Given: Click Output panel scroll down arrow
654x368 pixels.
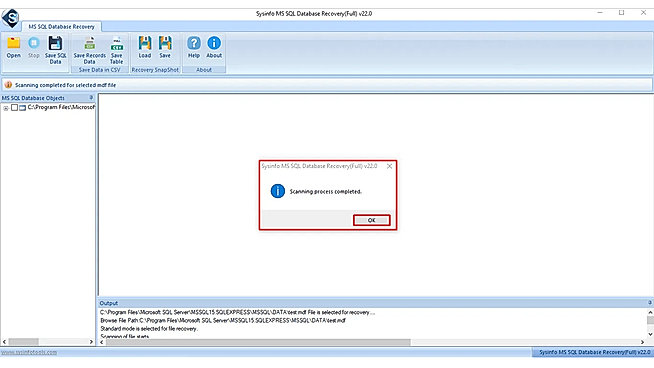Looking at the screenshot, I should click(x=650, y=334).
